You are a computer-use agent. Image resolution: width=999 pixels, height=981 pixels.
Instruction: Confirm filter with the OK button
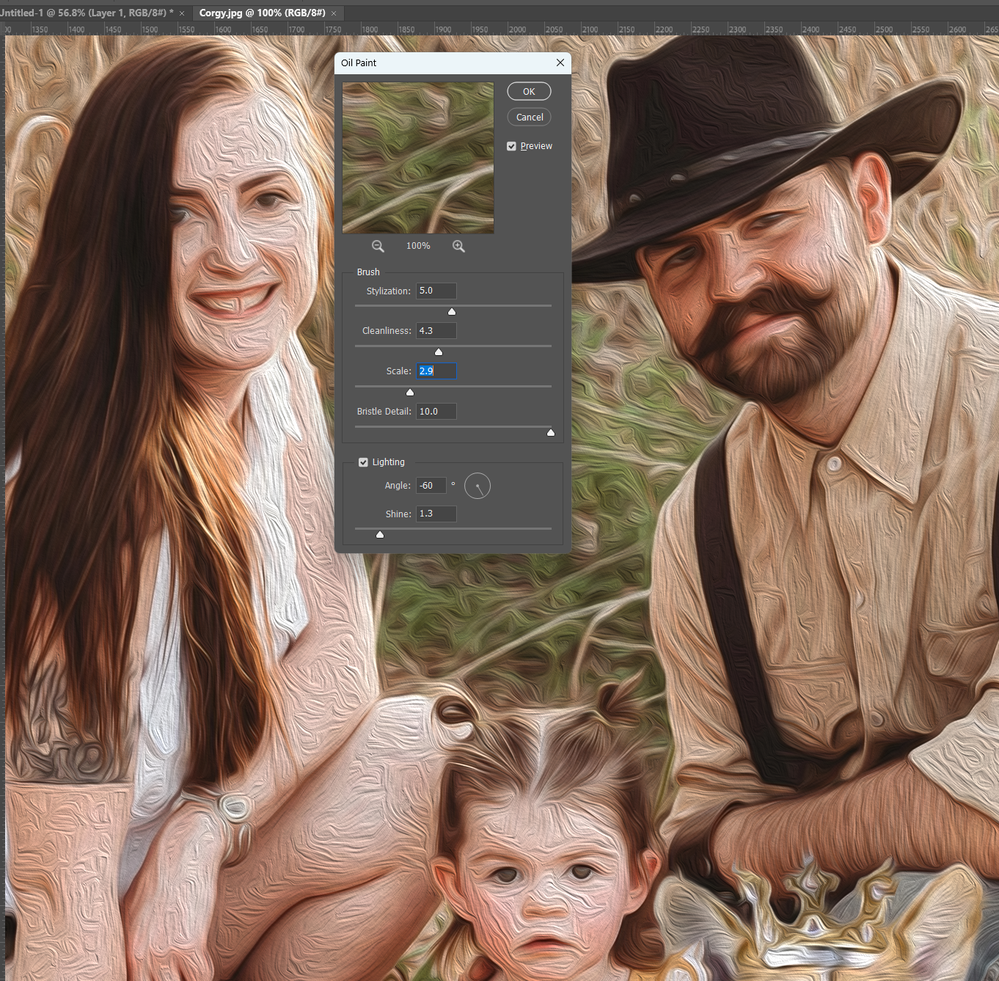point(529,92)
